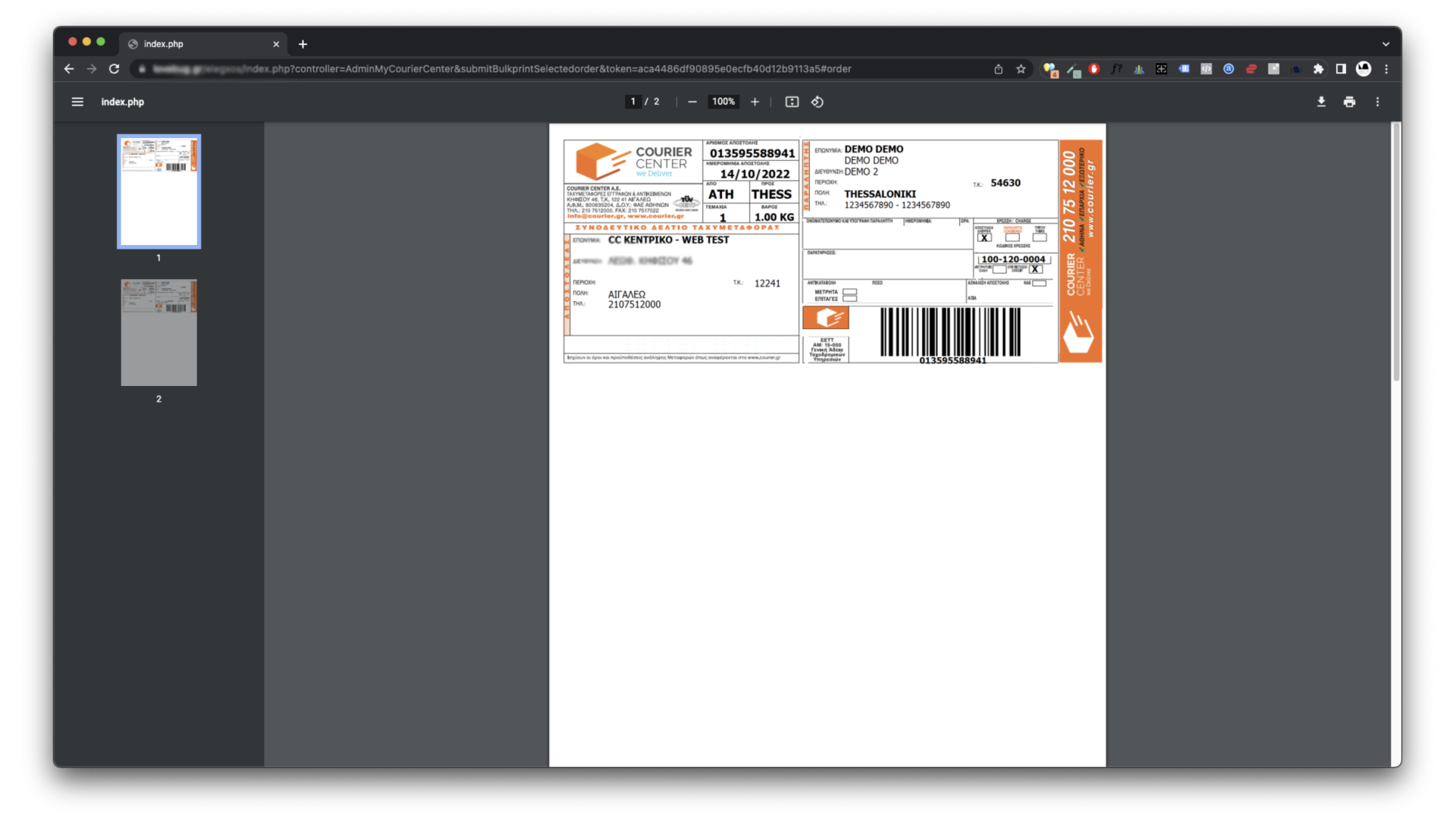Image resolution: width=1456 pixels, height=819 pixels.
Task: Toggle the PDF sidebar menu icon
Action: pos(77,102)
